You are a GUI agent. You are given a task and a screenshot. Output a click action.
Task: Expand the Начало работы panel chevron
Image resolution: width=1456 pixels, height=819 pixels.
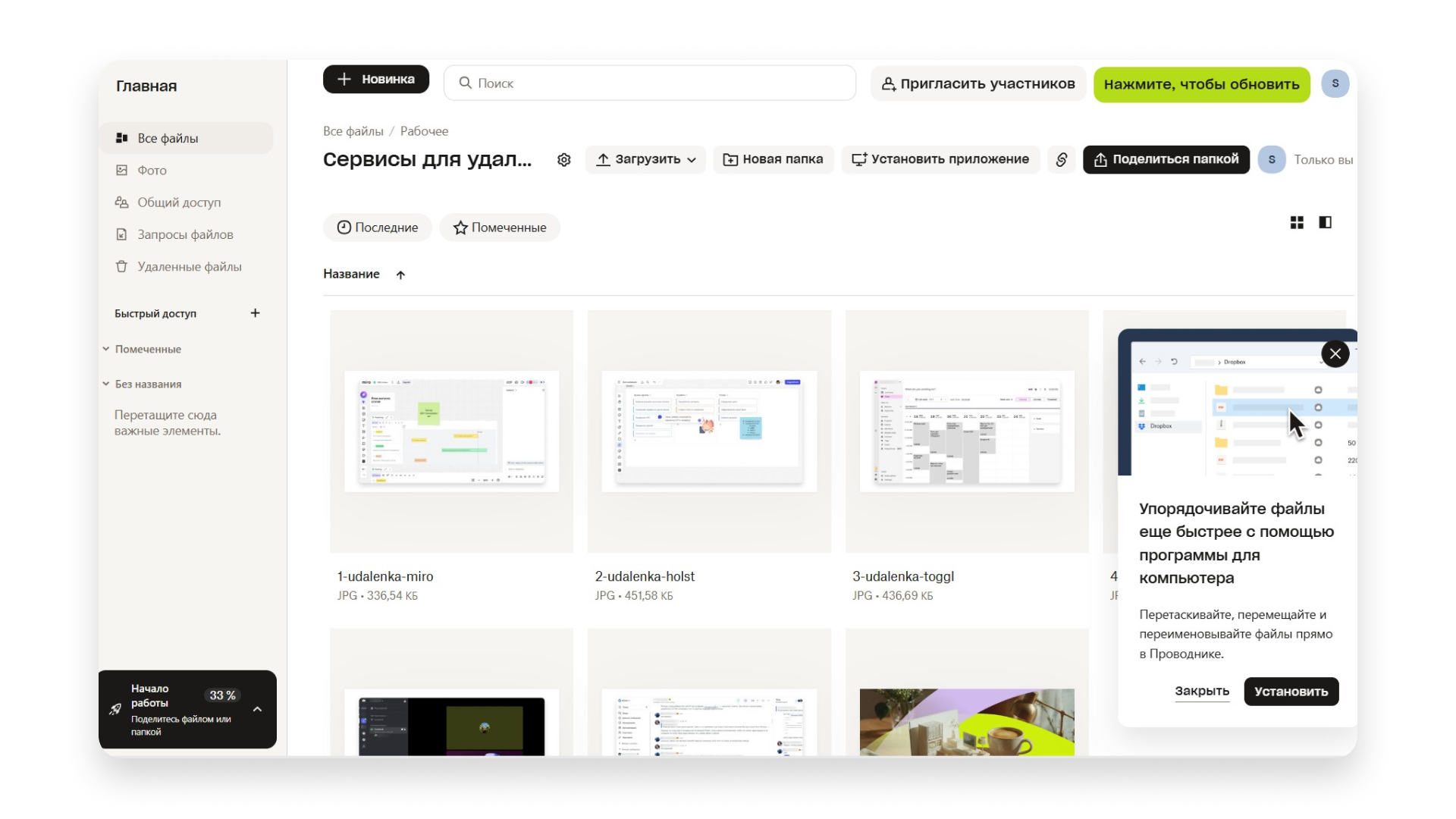[257, 709]
